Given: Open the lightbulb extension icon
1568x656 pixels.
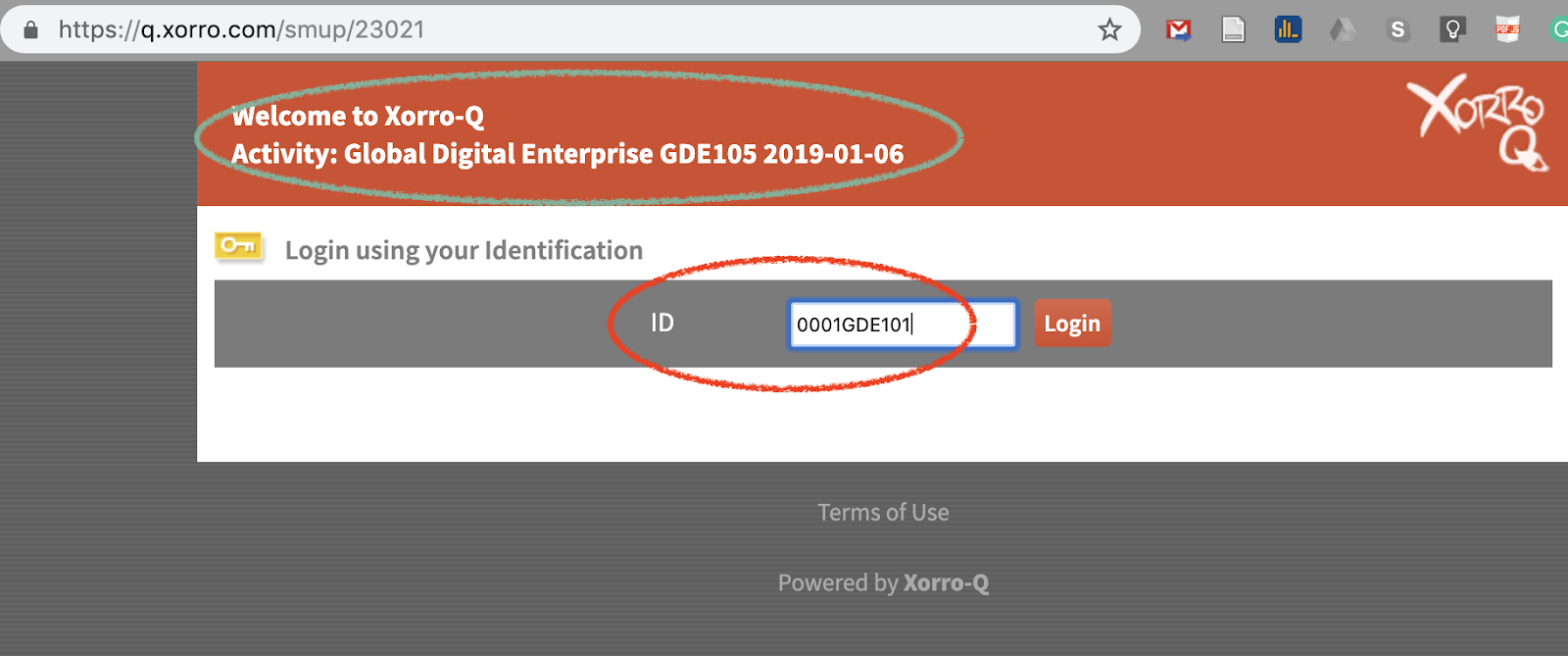Looking at the screenshot, I should click(x=1452, y=29).
